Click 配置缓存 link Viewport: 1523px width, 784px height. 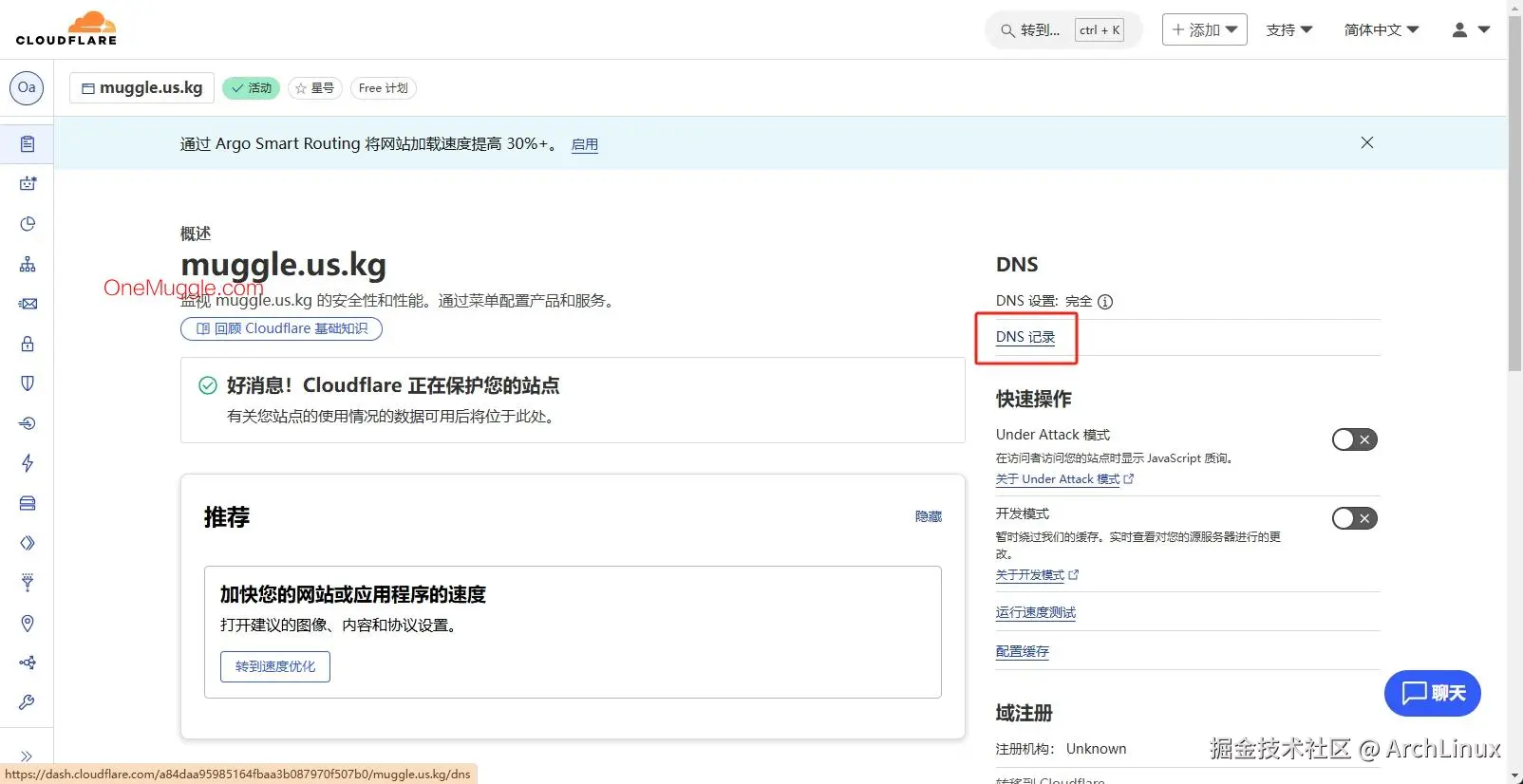pyautogui.click(x=1023, y=651)
